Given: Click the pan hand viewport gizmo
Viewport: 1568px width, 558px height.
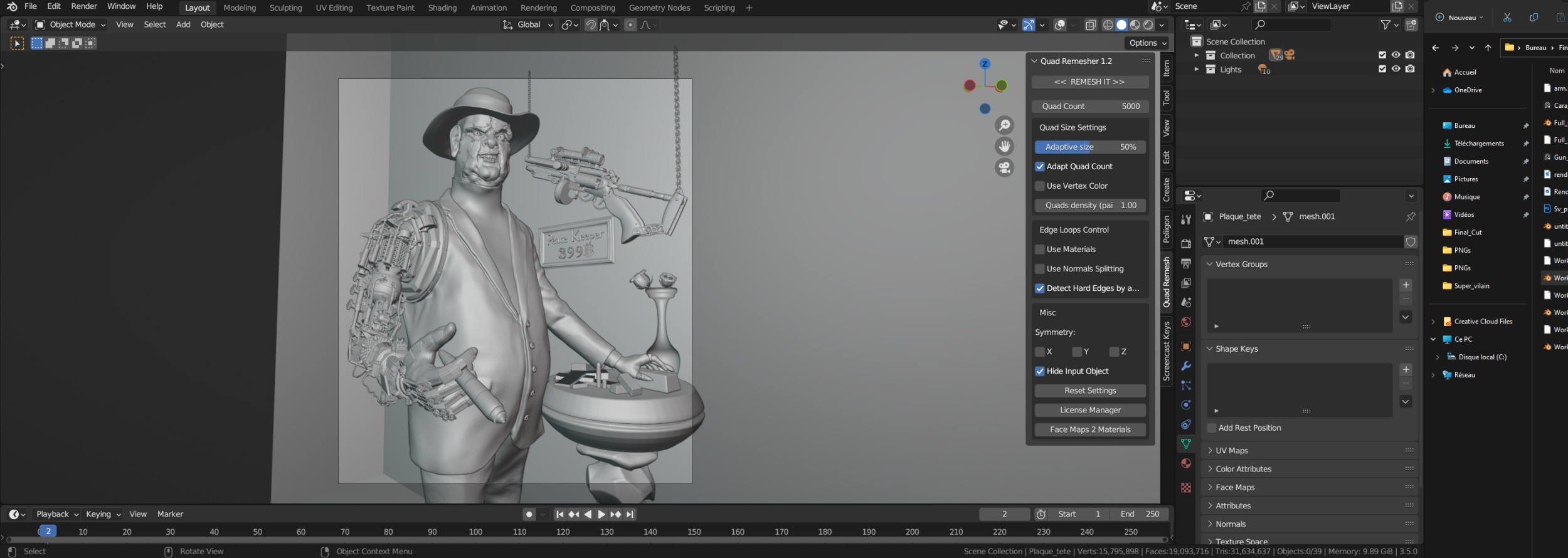Looking at the screenshot, I should point(1004,147).
